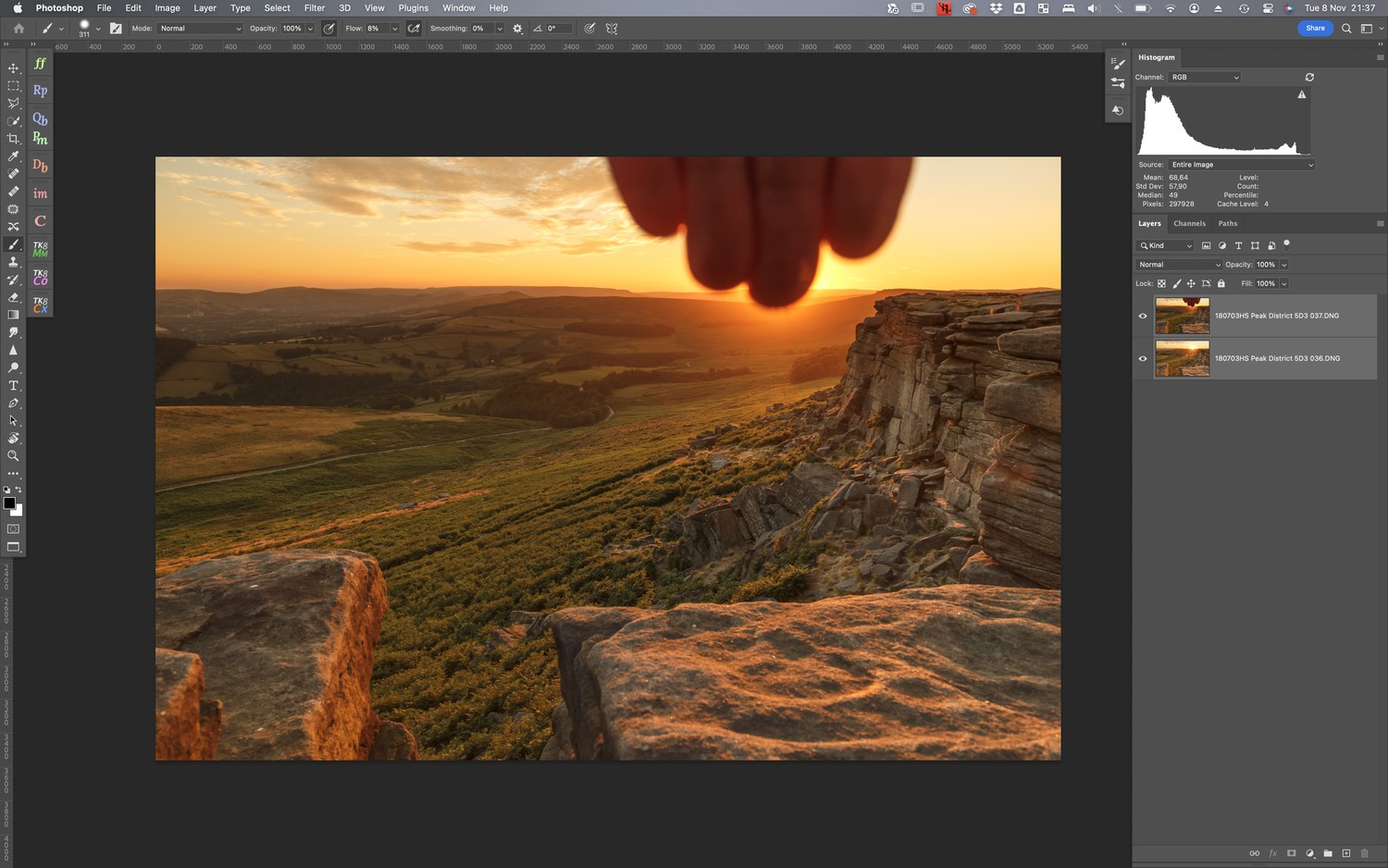Select the Horizontal Type tool

coord(13,386)
